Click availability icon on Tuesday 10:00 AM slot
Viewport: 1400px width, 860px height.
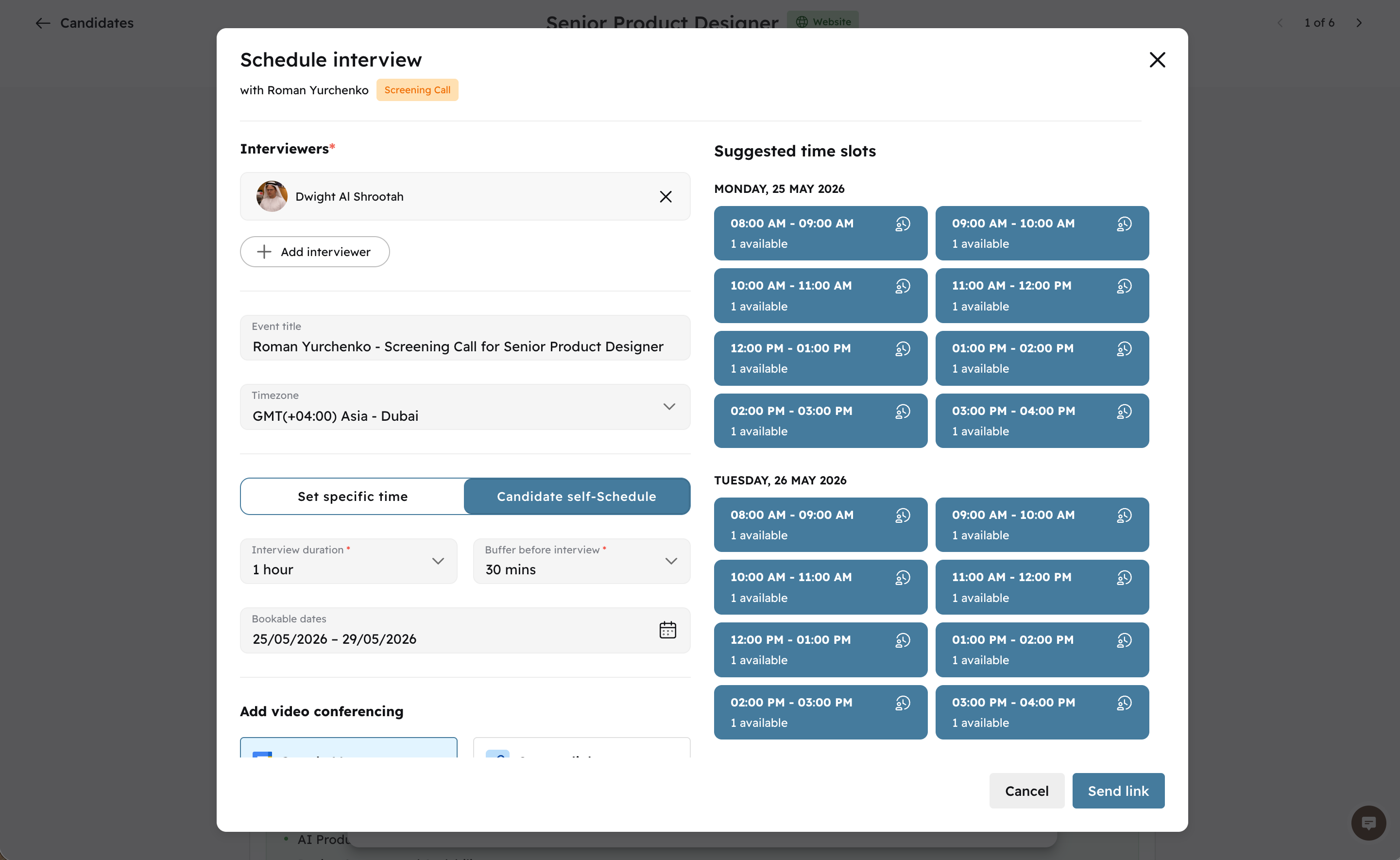903,578
